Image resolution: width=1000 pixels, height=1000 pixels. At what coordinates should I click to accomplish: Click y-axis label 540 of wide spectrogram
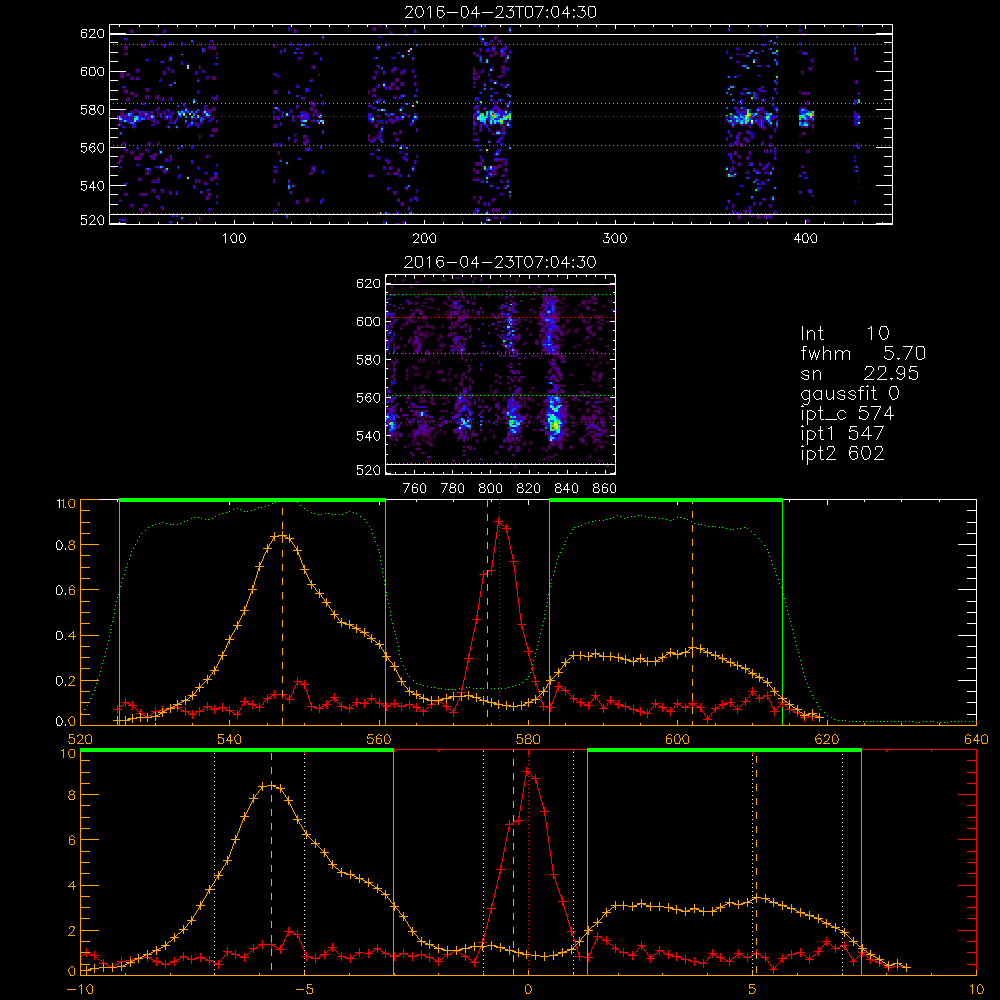[x=92, y=186]
